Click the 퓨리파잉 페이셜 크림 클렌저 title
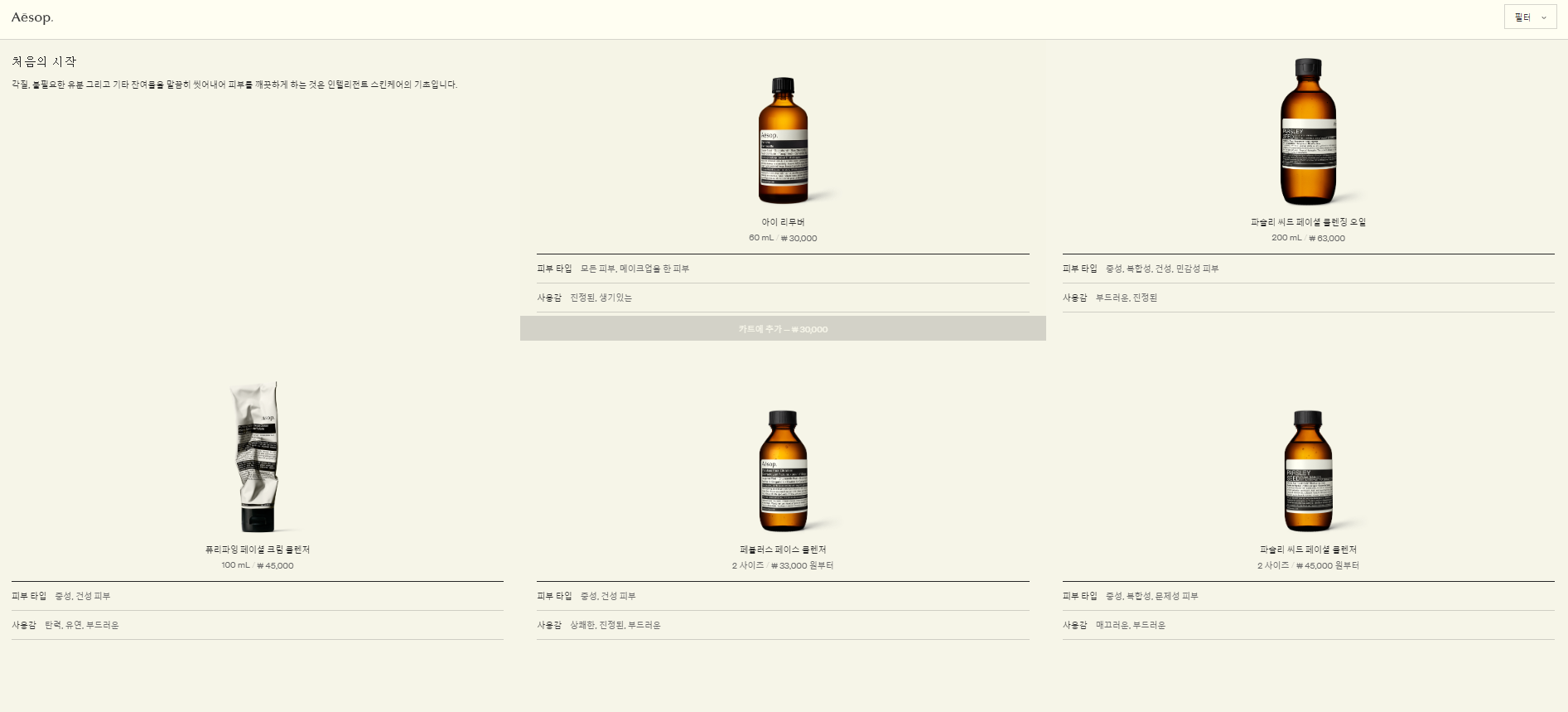Screen dimensions: 1568x712 coord(258,550)
